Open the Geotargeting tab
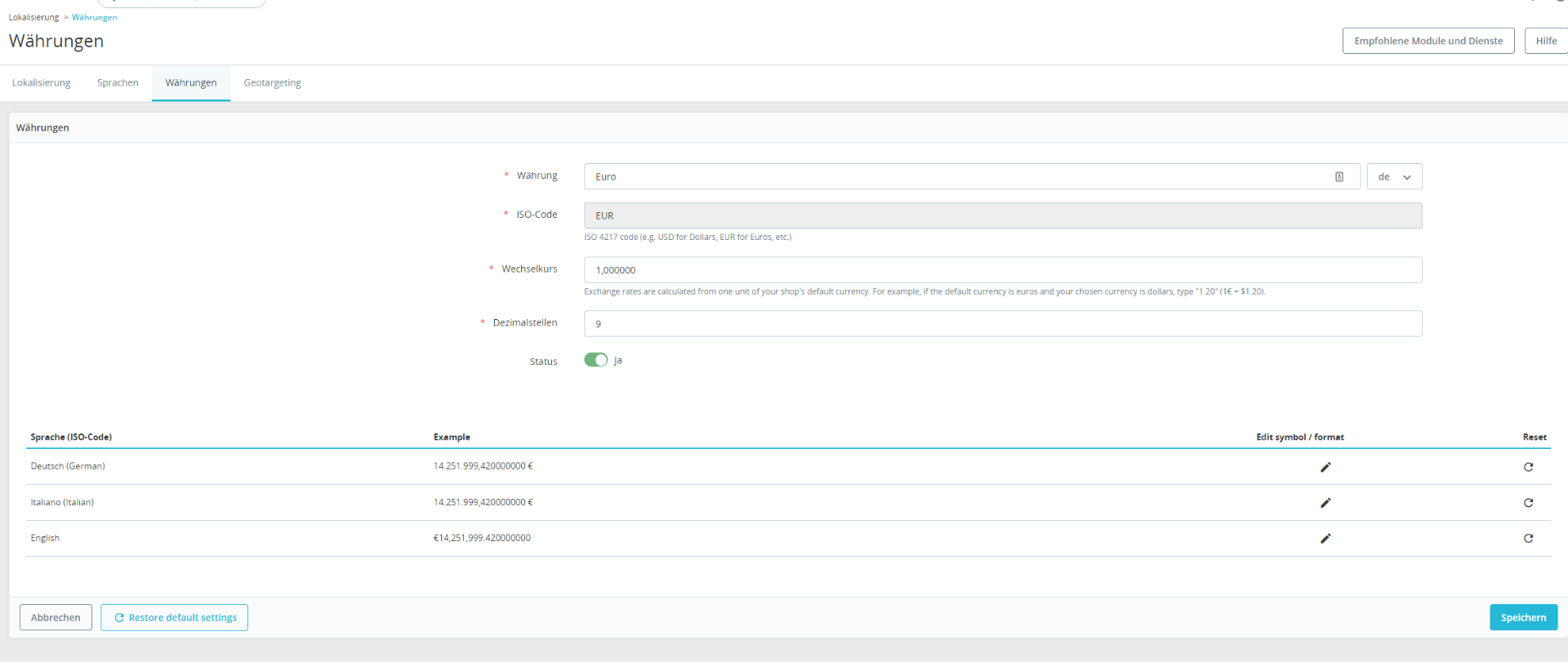The image size is (1568, 662). pyautogui.click(x=272, y=83)
